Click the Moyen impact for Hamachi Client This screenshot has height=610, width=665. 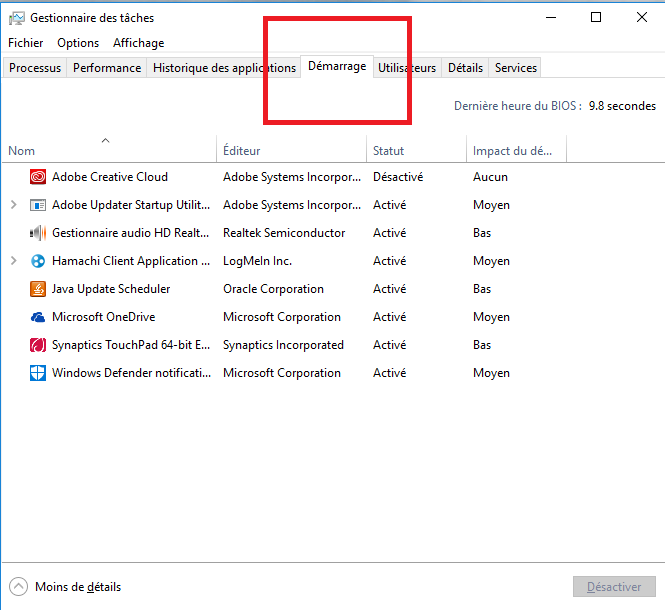pyautogui.click(x=491, y=261)
